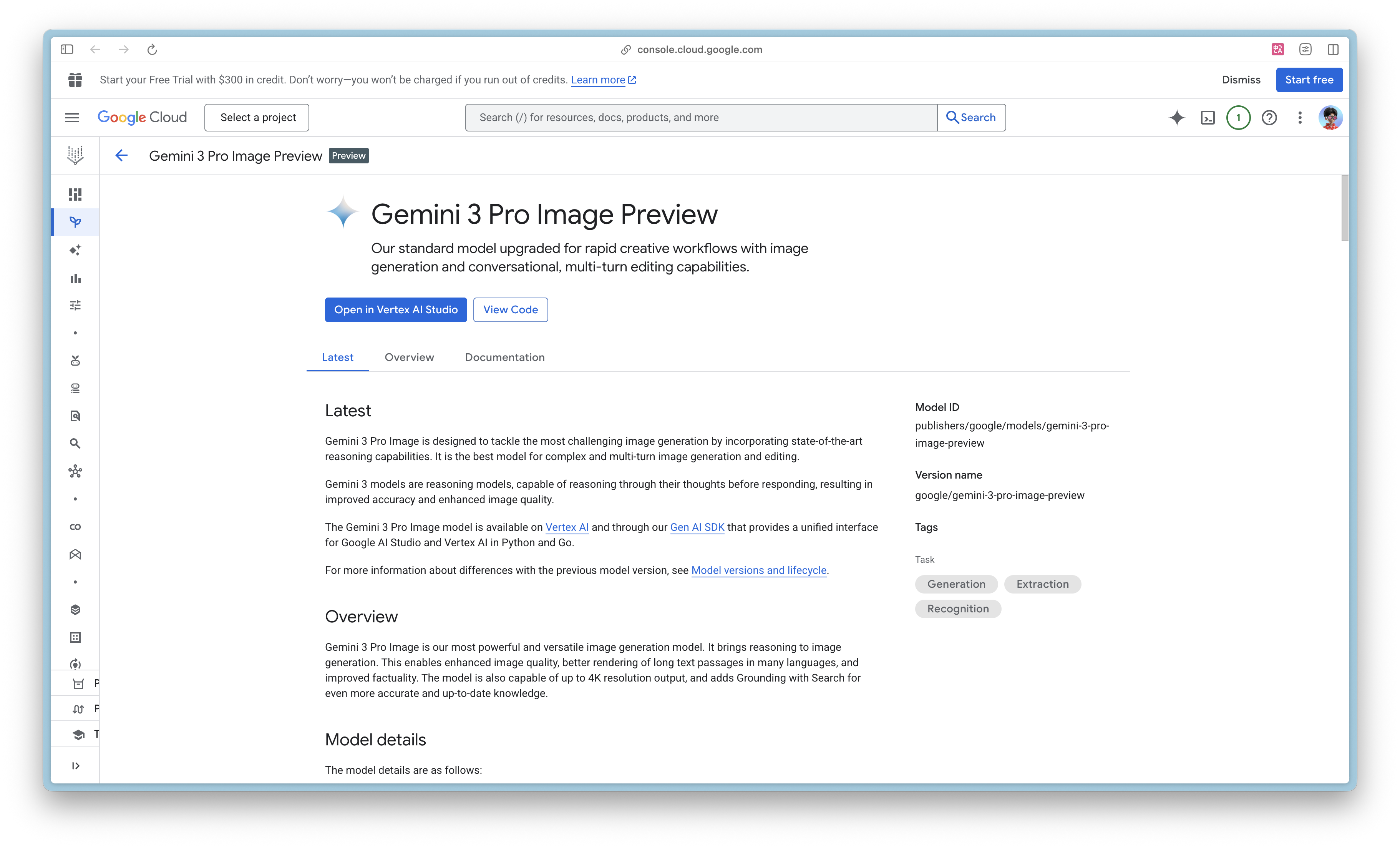Image resolution: width=1400 pixels, height=848 pixels.
Task: Dismiss the free trial banner
Action: click(x=1241, y=80)
